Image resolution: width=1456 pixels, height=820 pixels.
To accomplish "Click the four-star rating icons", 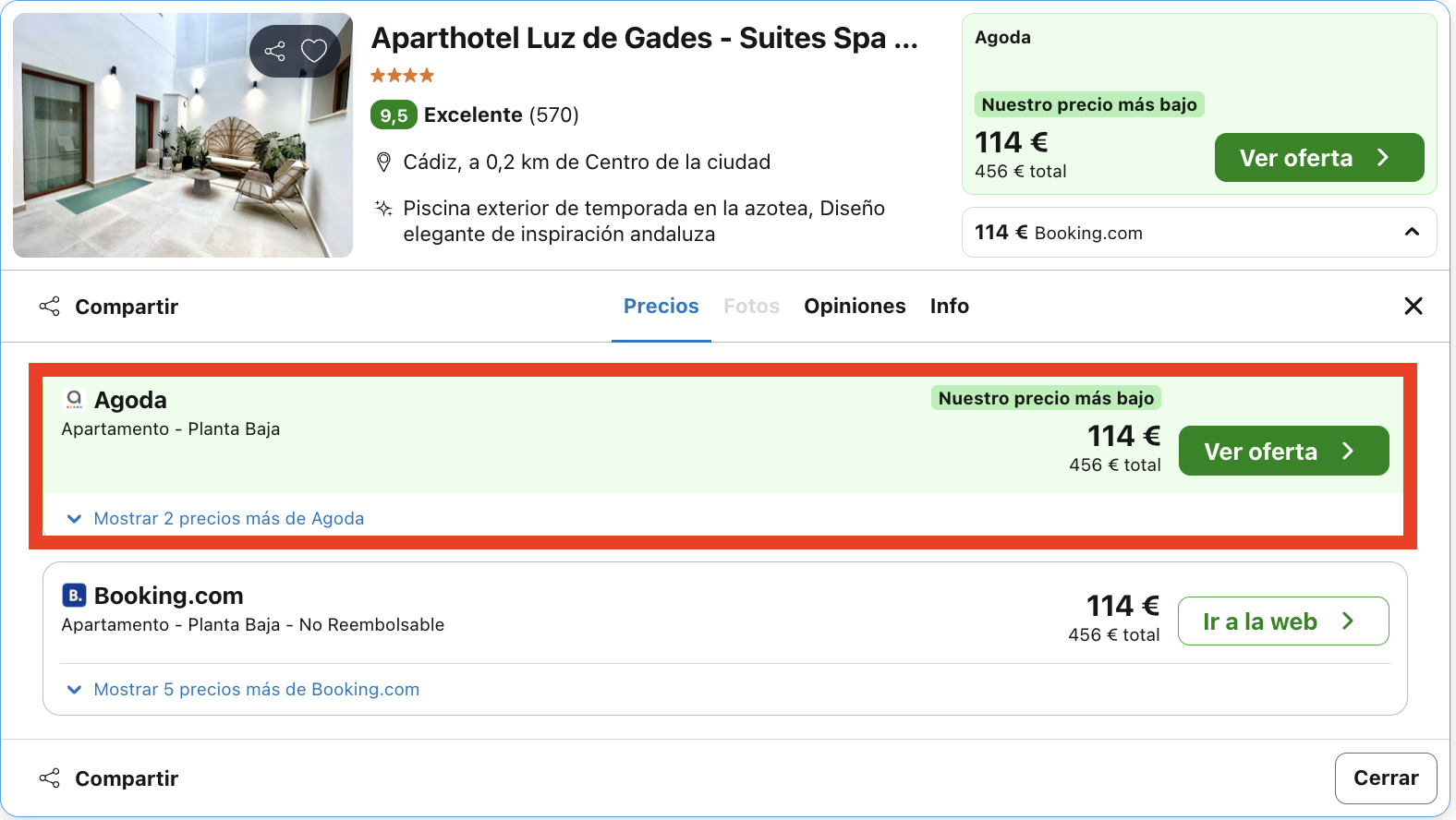I will pyautogui.click(x=402, y=76).
